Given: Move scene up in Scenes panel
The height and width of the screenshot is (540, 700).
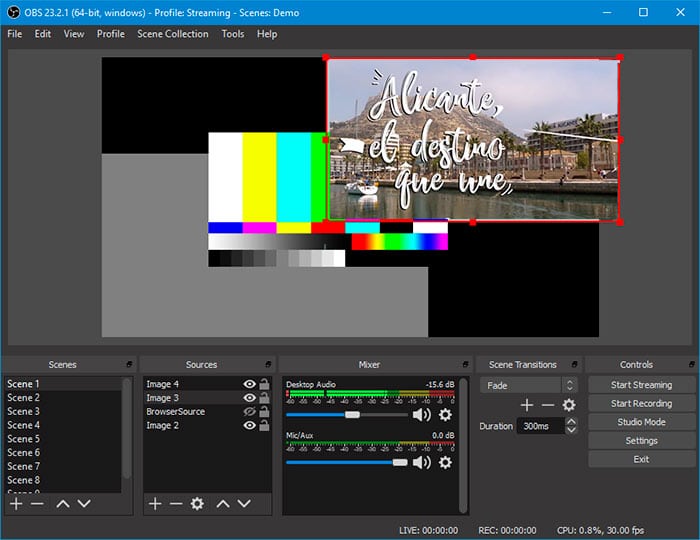Looking at the screenshot, I should click(63, 504).
